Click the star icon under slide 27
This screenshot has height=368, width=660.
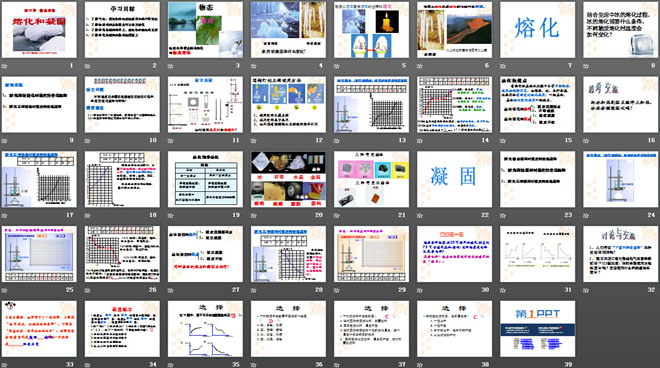point(171,290)
